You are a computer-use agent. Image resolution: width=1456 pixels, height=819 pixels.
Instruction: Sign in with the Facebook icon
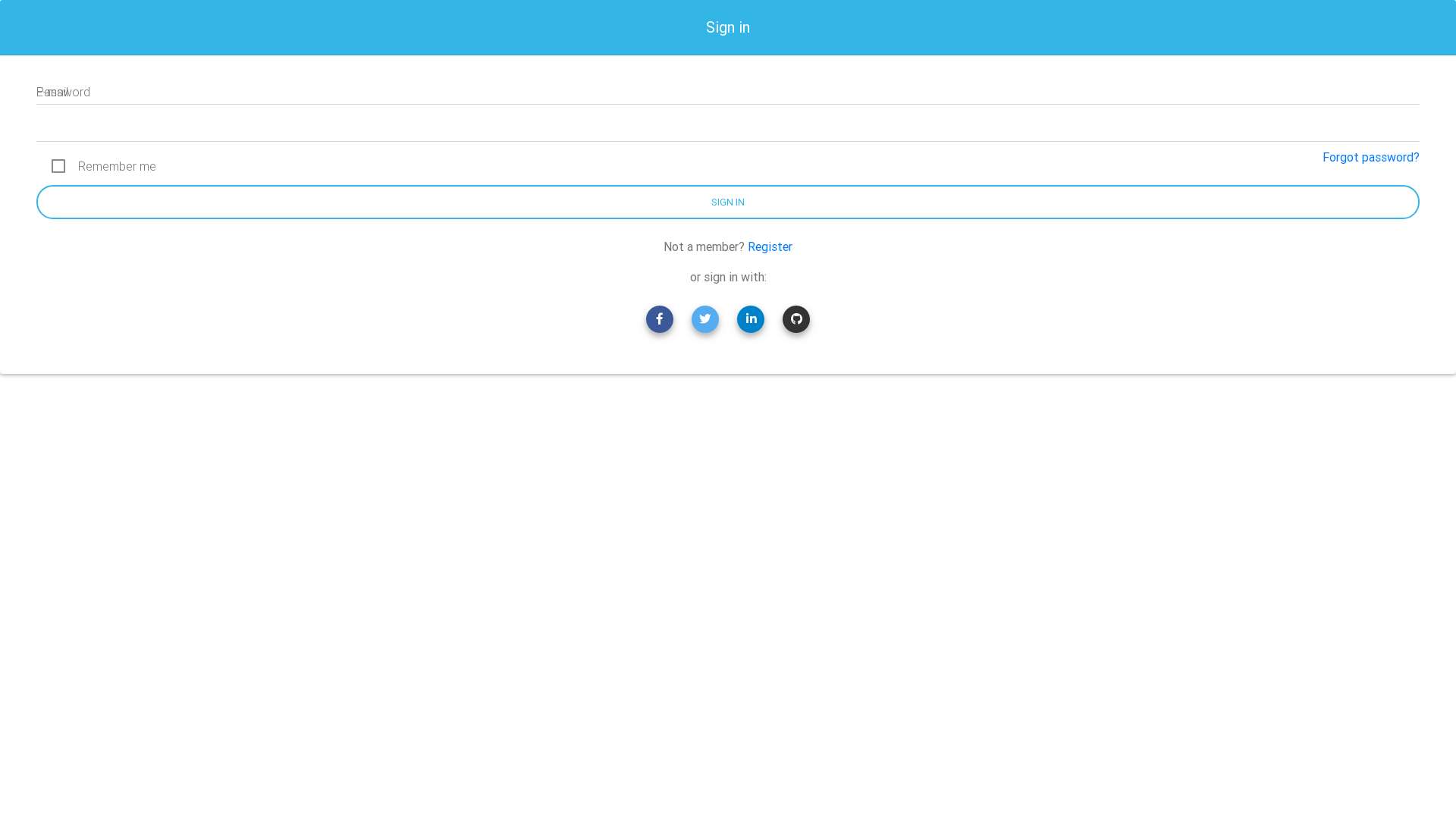point(659,319)
